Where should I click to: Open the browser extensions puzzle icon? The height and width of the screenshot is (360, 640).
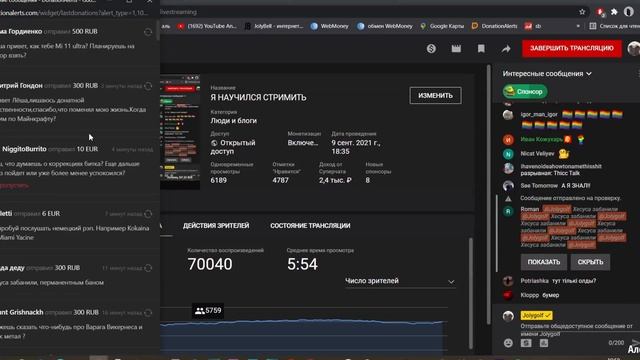[x=614, y=12]
